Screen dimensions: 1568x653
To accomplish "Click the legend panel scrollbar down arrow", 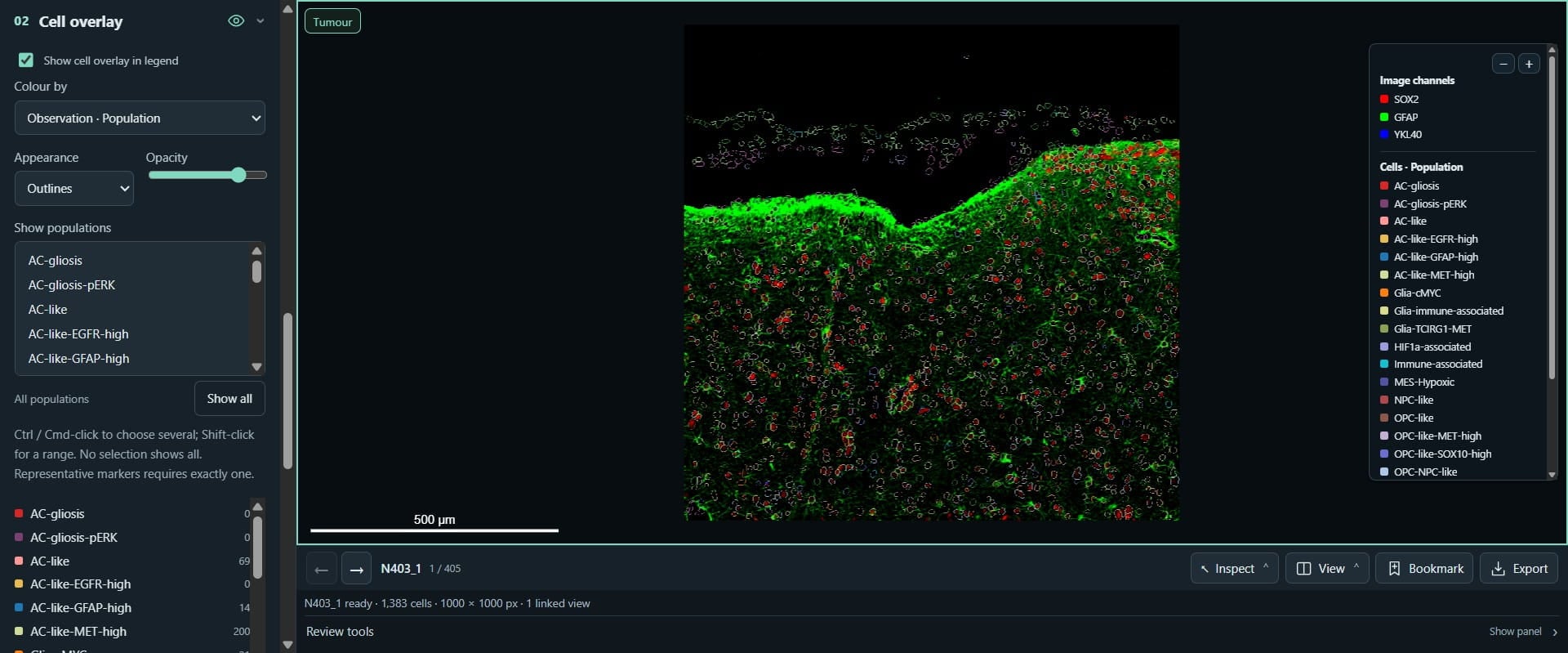I will (1552, 474).
